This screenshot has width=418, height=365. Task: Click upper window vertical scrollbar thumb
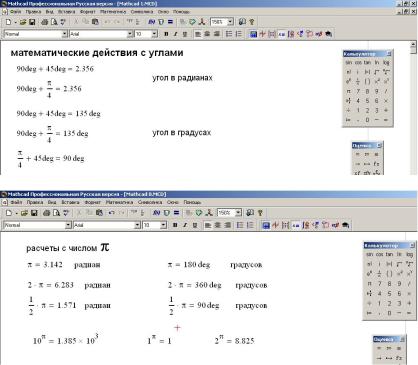click(413, 50)
